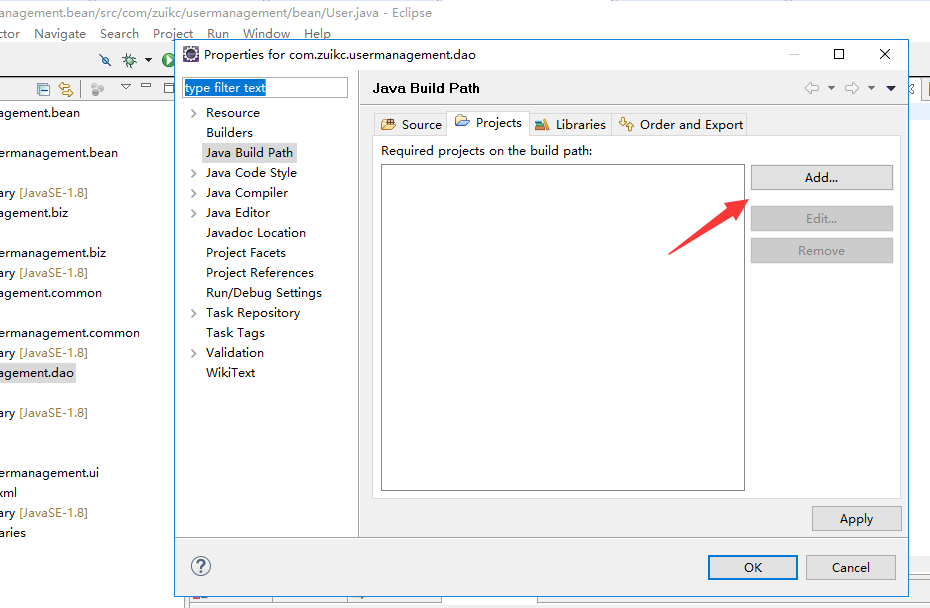Image resolution: width=930 pixels, height=608 pixels.
Task: Open the Javadoc Location page
Action: (x=256, y=233)
